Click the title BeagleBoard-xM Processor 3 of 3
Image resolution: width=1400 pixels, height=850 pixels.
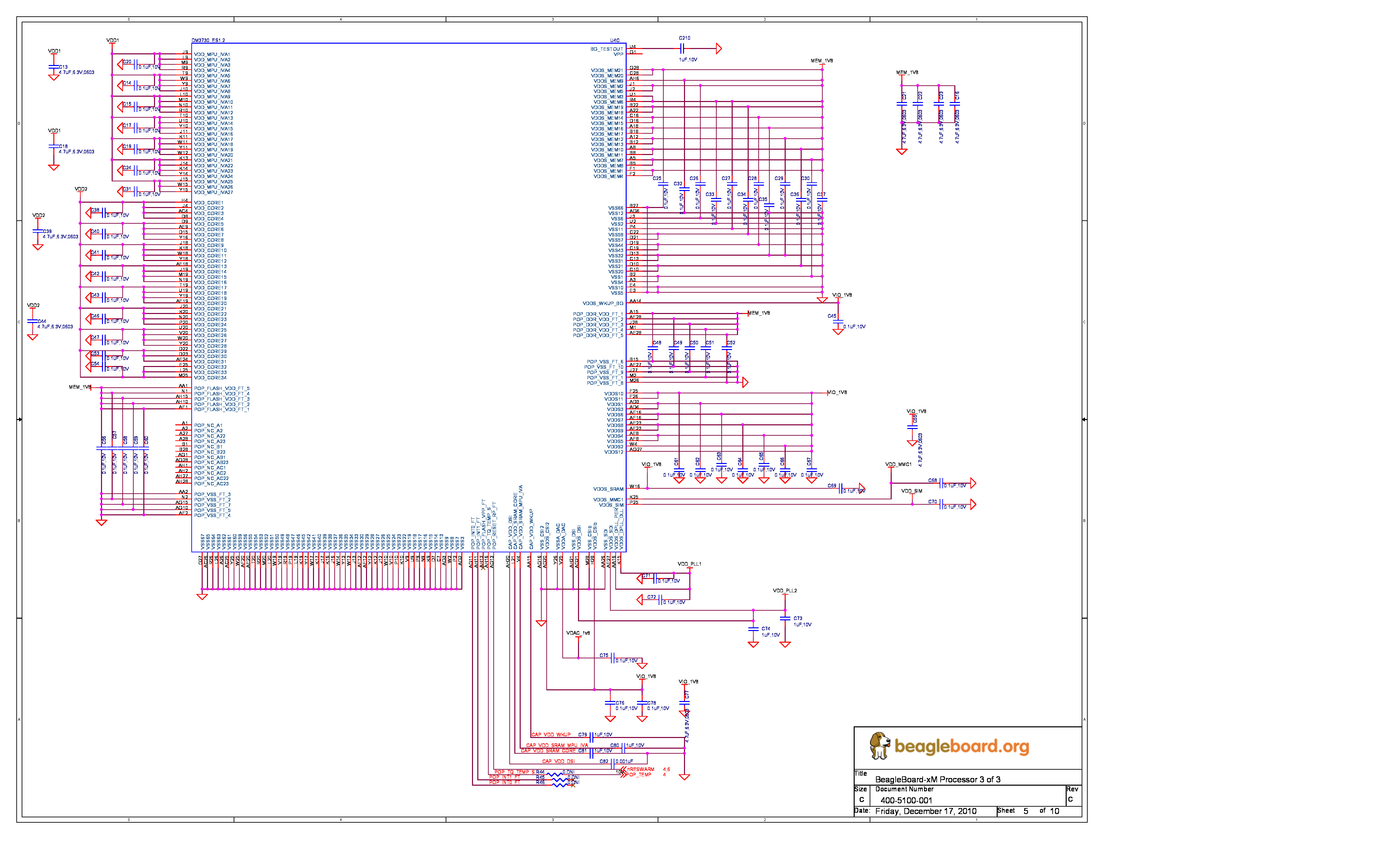(x=937, y=780)
